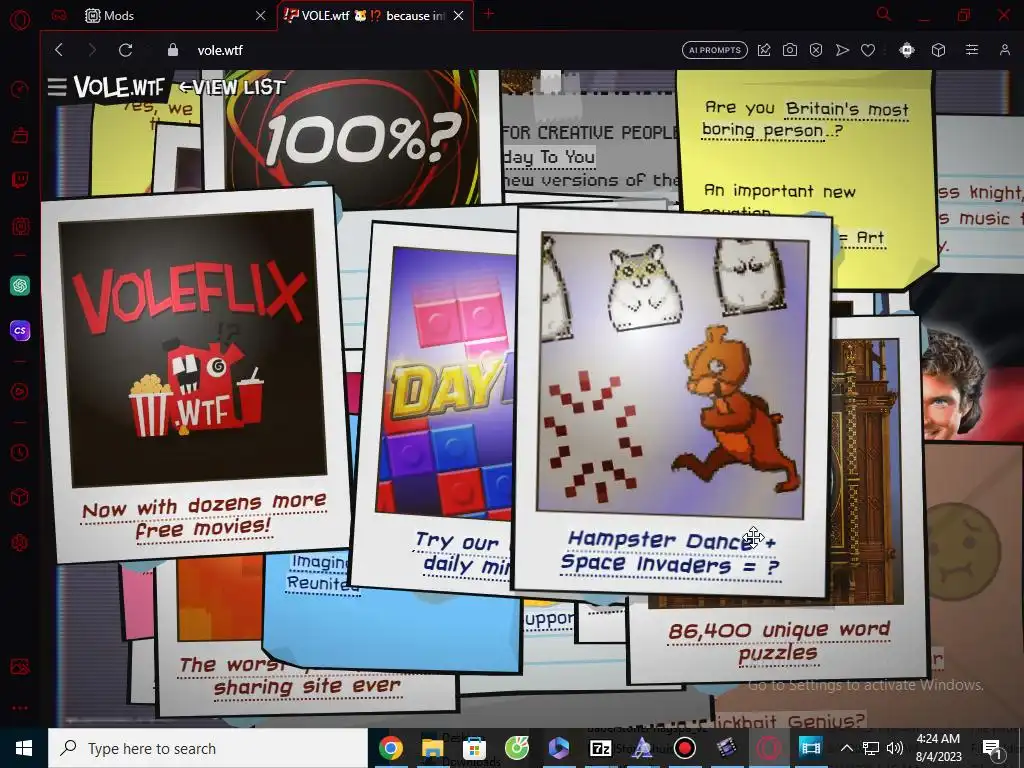
Task: Open the Twitch panel in sidebar
Action: point(20,180)
